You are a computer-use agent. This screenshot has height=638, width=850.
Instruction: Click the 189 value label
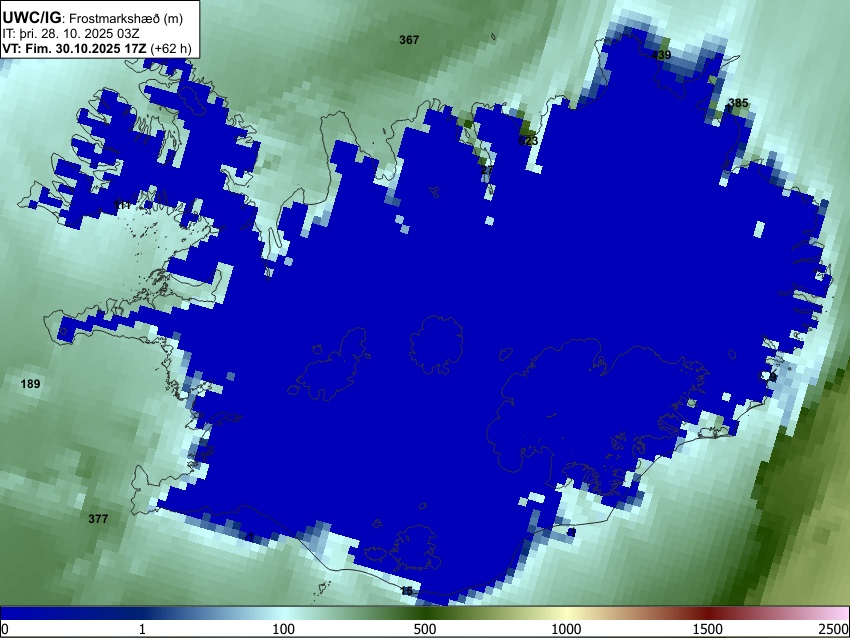[x=30, y=384]
